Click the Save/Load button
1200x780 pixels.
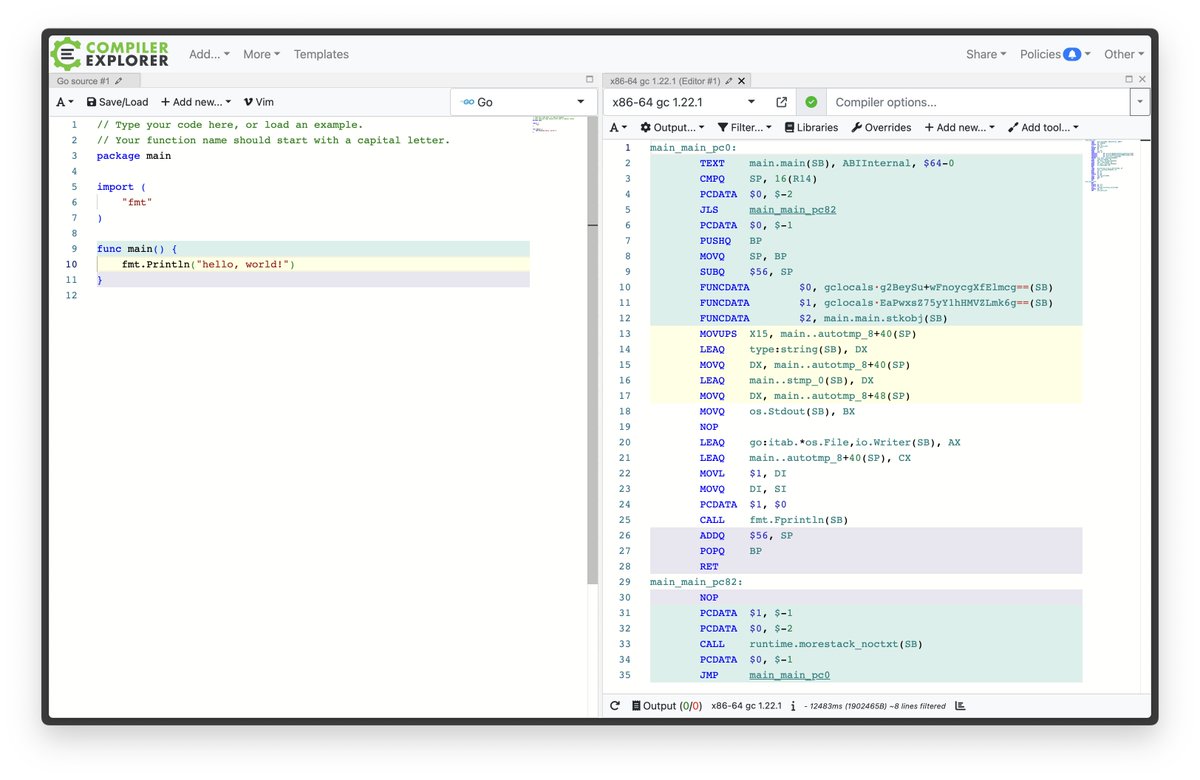click(x=117, y=102)
